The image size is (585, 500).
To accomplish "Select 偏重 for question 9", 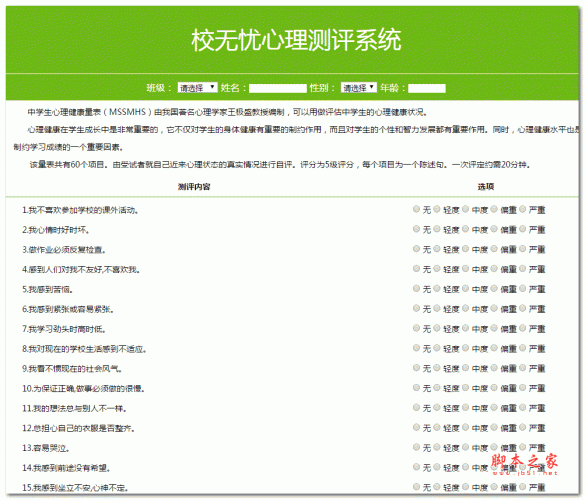I will pos(494,368).
